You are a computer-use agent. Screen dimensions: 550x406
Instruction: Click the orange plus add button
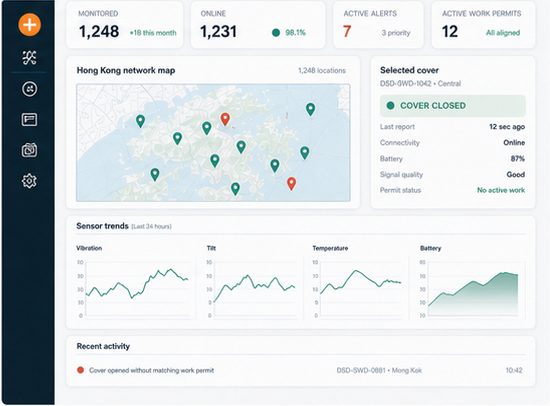pos(29,25)
